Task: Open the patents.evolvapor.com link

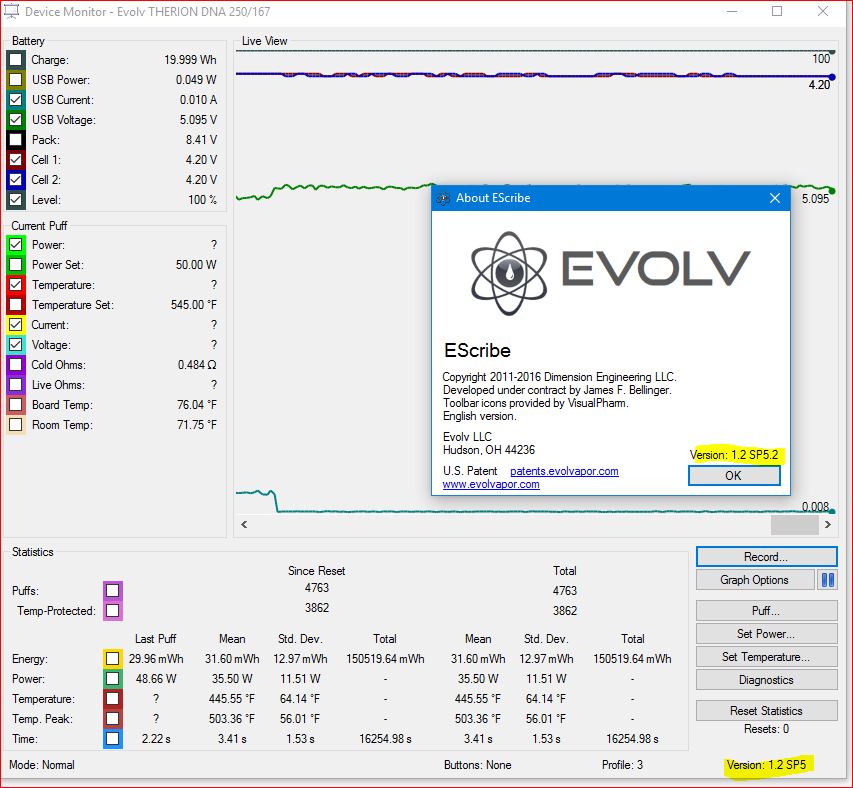Action: [564, 471]
